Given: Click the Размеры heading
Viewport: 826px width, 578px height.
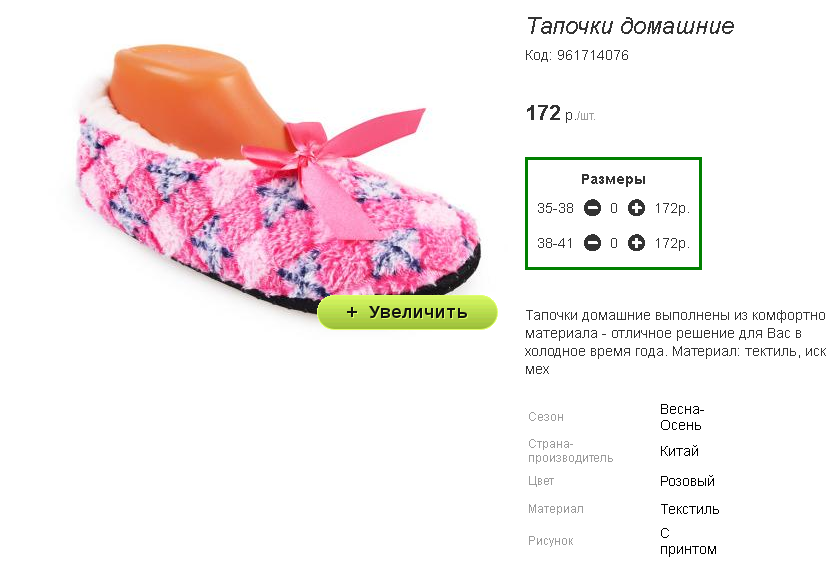Looking at the screenshot, I should 613,179.
